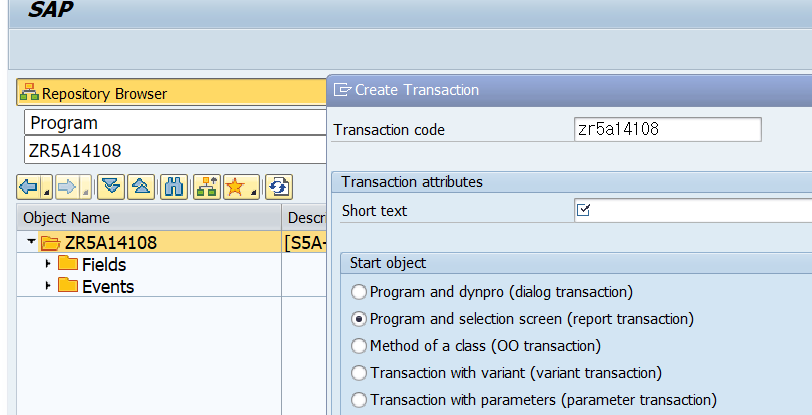The width and height of the screenshot is (812, 415).
Task: Select the Events tree item
Action: click(108, 286)
